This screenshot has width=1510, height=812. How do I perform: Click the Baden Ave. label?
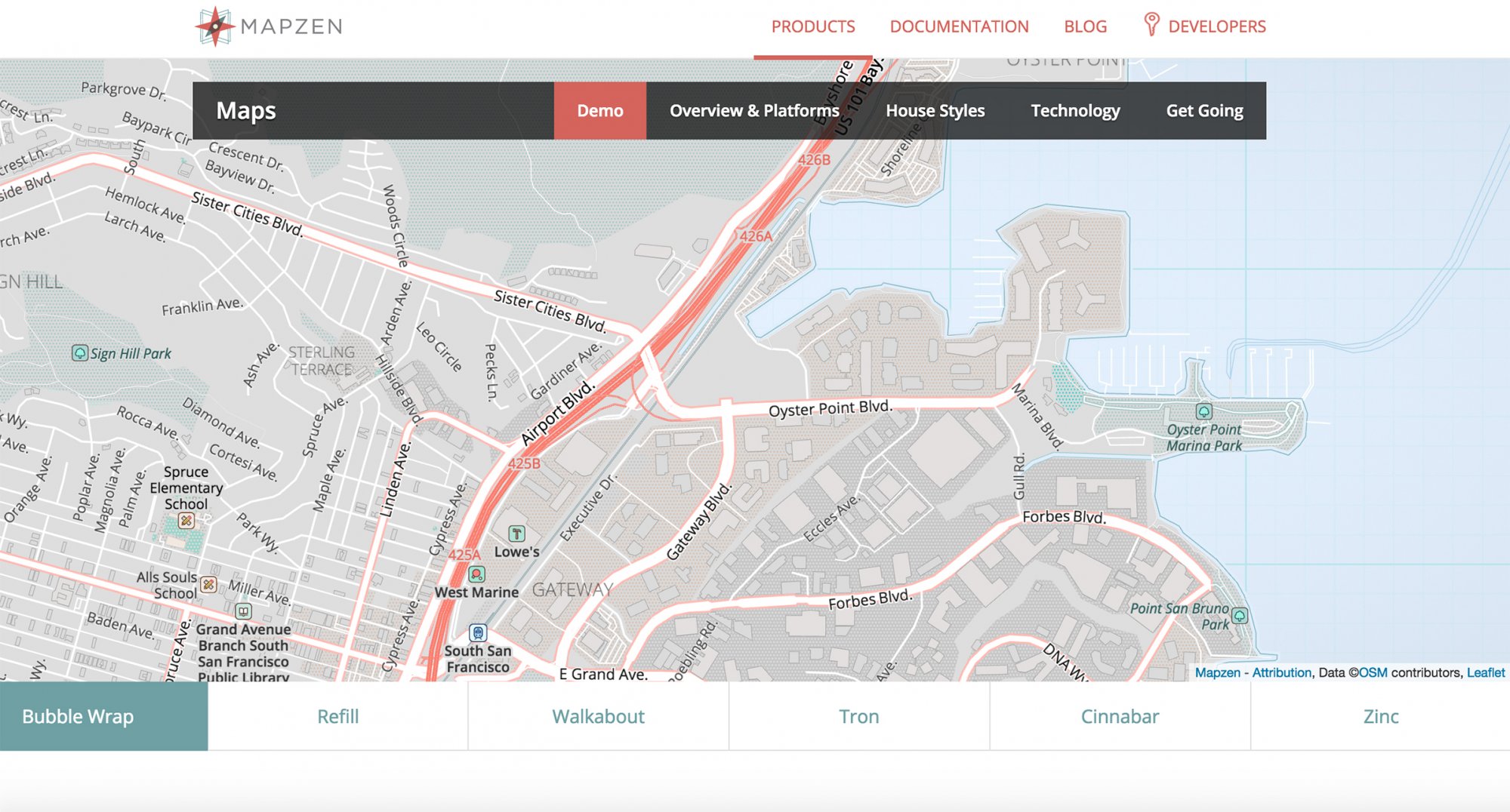pos(120,626)
